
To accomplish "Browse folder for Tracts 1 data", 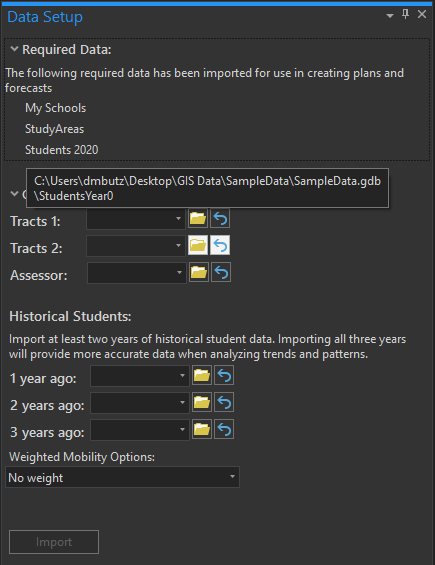I will (x=197, y=218).
